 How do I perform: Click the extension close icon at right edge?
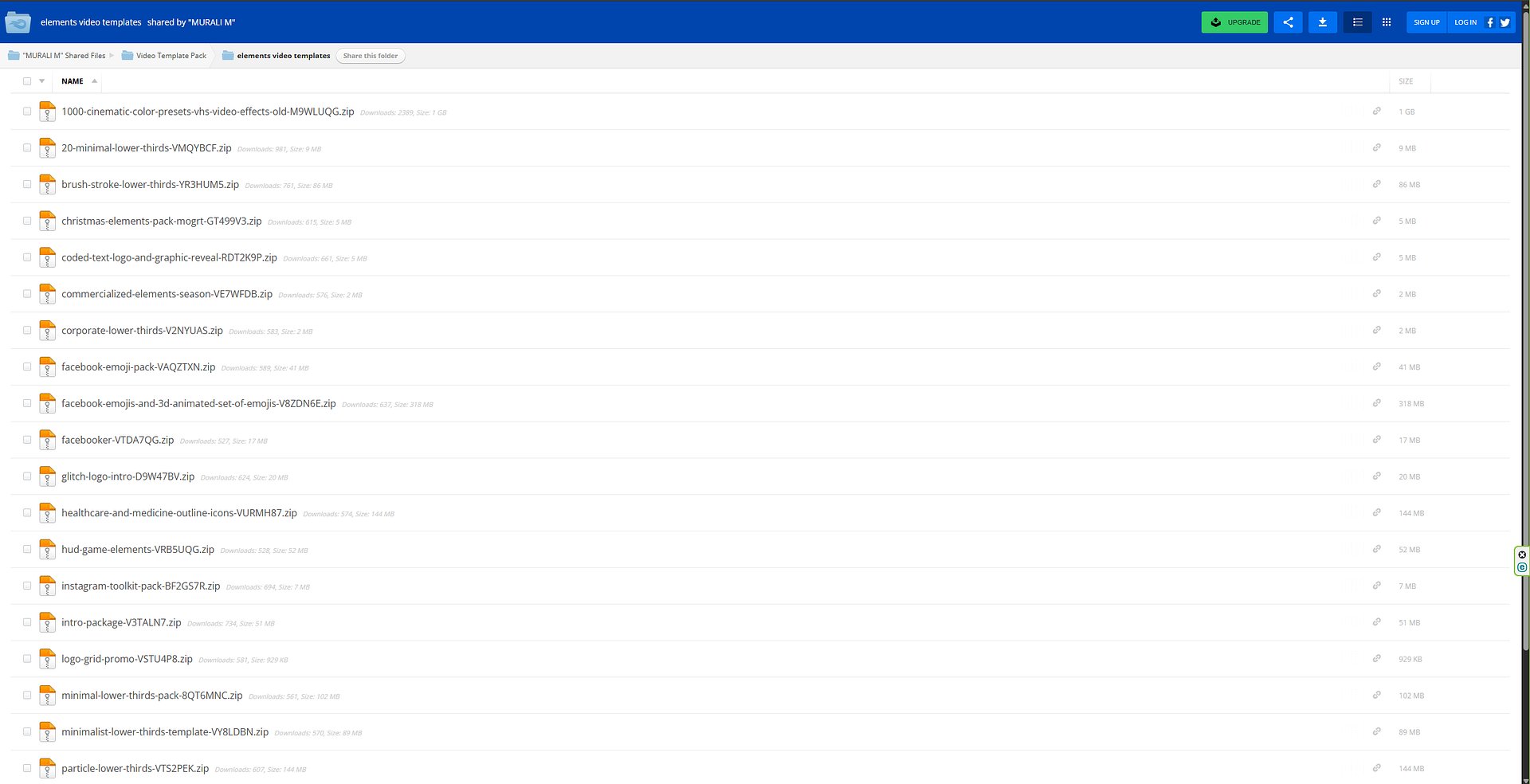[x=1522, y=555]
